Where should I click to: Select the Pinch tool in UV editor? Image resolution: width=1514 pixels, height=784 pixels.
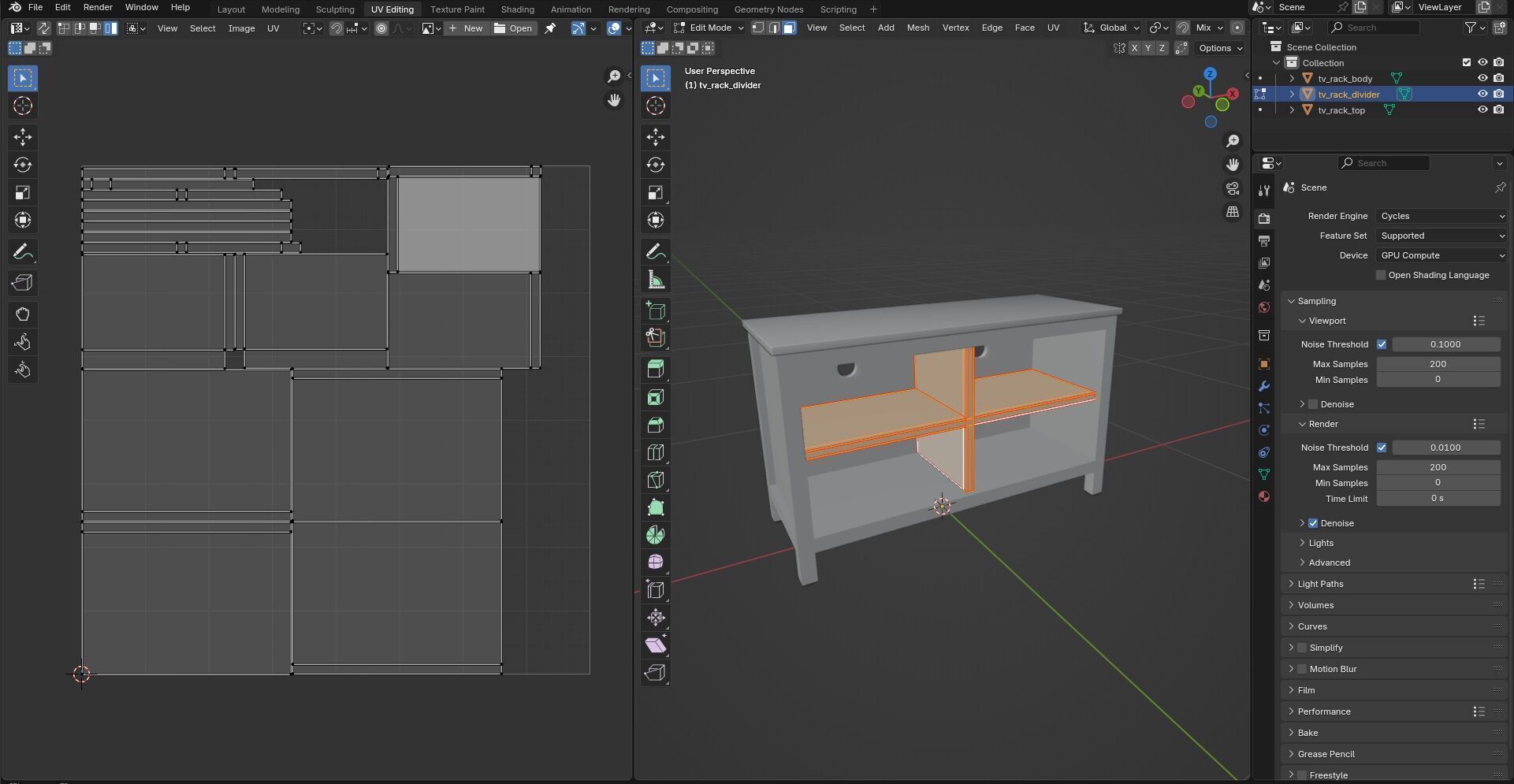22,370
